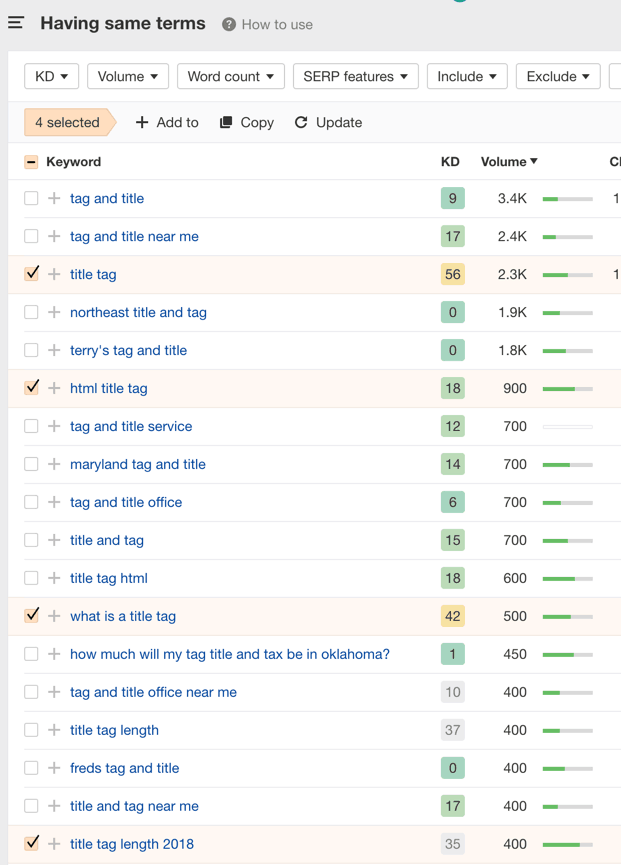Check the 'northeast title and tag' checkbox
Viewport: 621px width, 865px height.
tap(31, 312)
